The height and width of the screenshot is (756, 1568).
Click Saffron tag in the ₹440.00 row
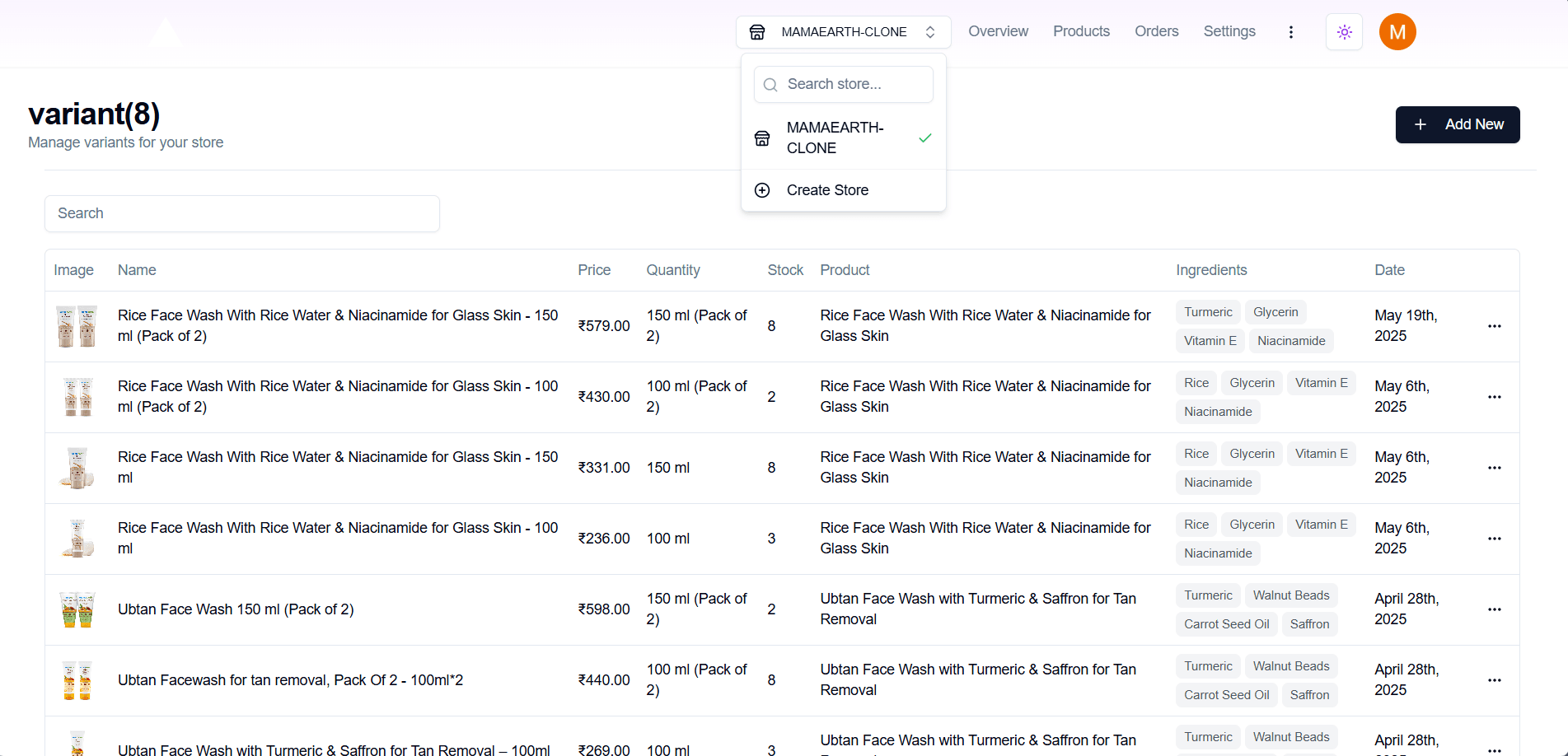(x=1309, y=695)
